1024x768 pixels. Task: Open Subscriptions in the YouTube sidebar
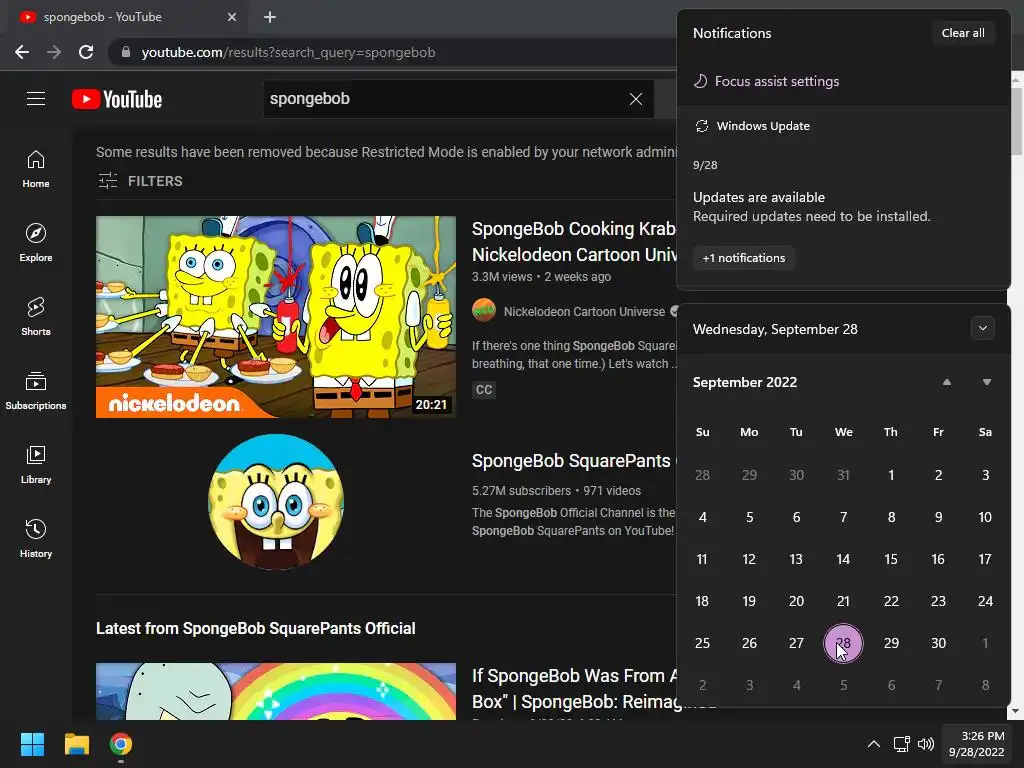click(36, 391)
